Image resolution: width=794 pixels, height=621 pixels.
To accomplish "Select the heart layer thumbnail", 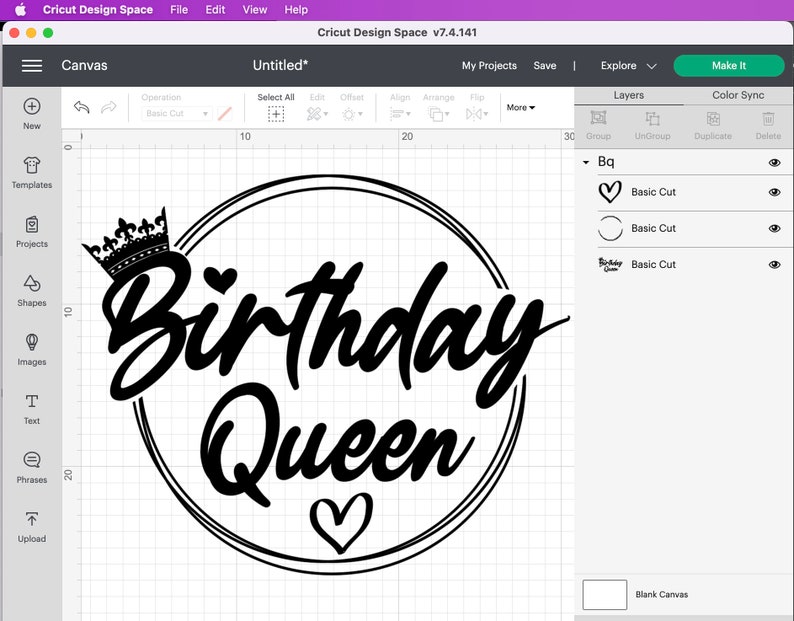I will [610, 192].
